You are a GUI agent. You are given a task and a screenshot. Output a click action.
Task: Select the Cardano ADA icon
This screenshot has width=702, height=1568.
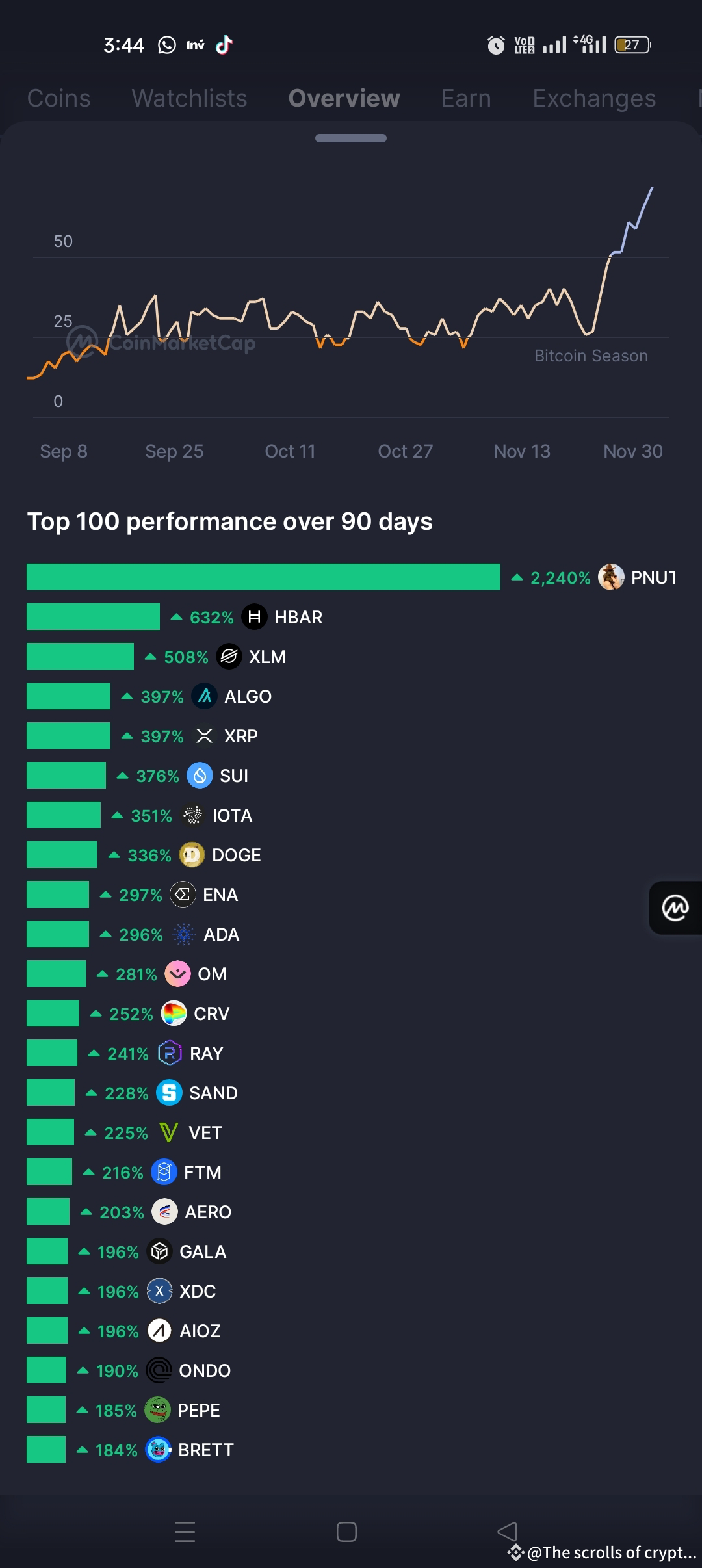pyautogui.click(x=184, y=934)
